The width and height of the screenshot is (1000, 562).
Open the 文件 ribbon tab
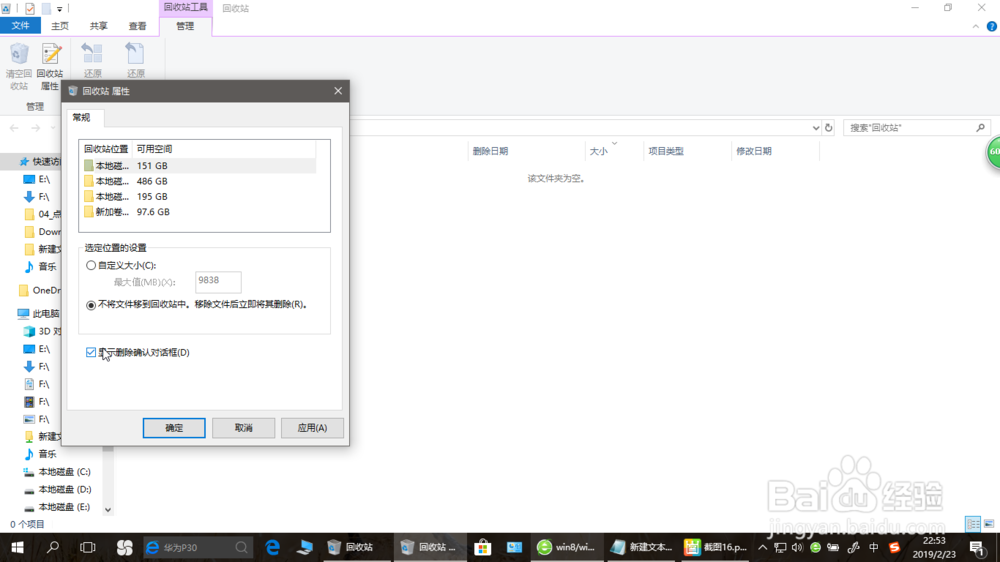[20, 26]
